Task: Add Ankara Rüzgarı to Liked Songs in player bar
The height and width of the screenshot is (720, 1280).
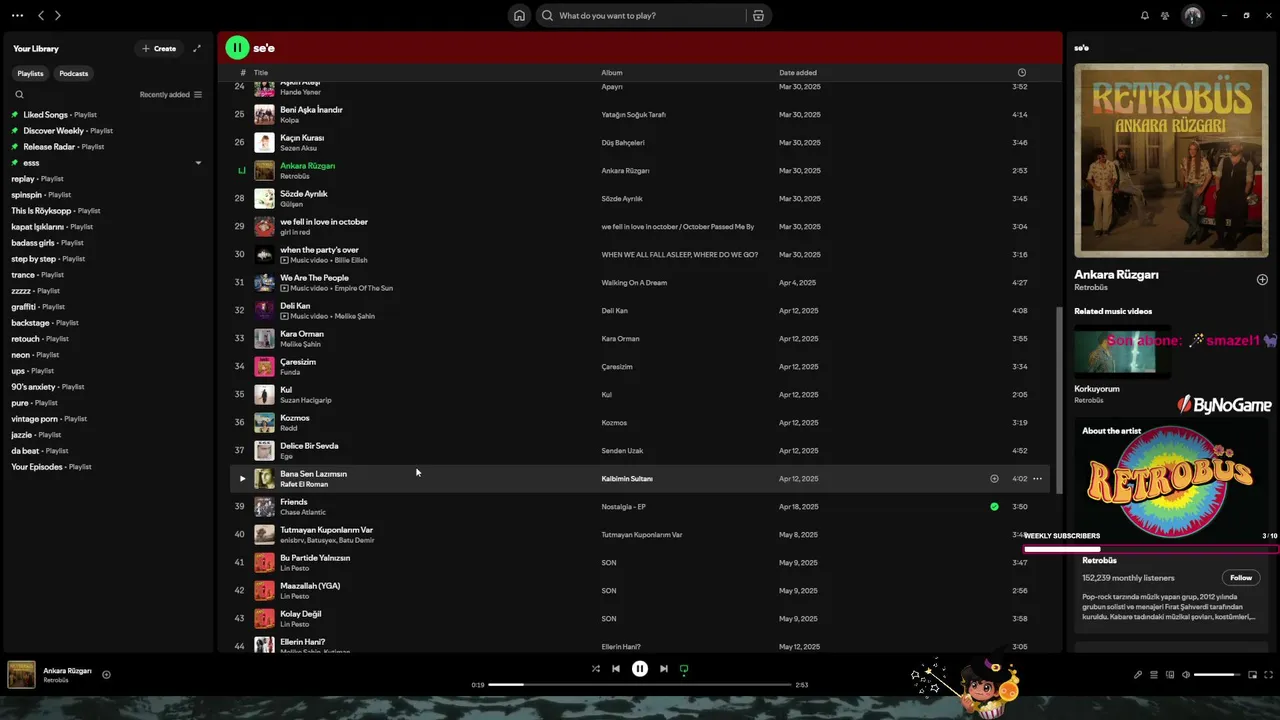Action: coord(106,674)
